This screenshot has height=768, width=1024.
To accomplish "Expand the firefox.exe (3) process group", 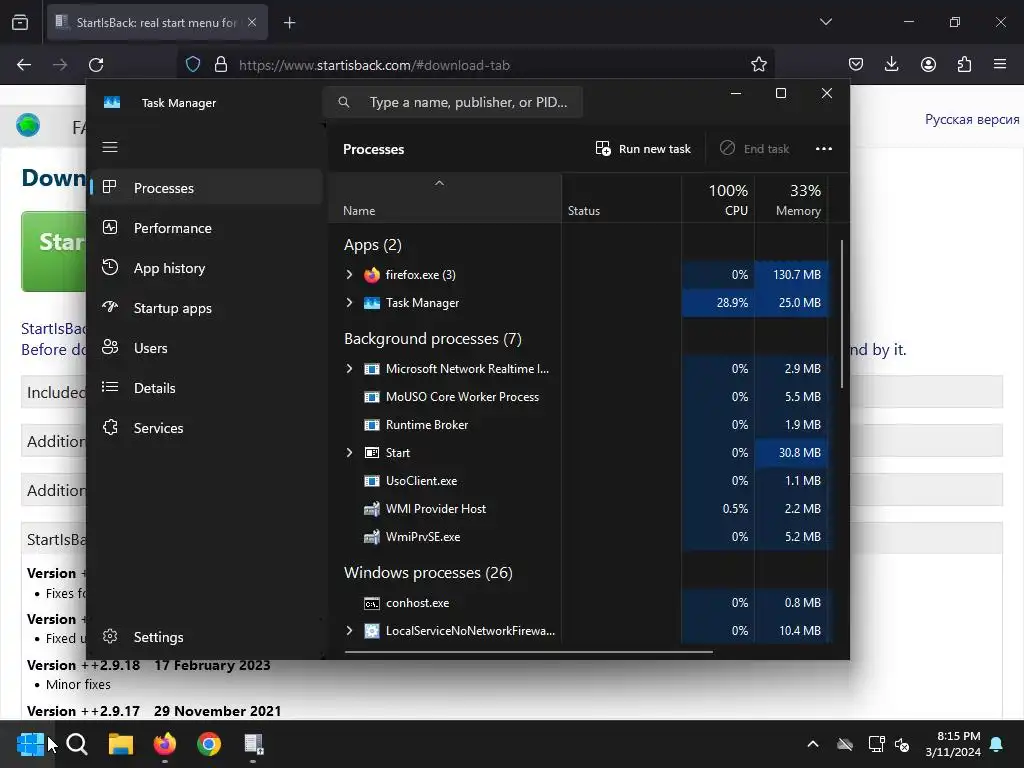I will pos(349,274).
